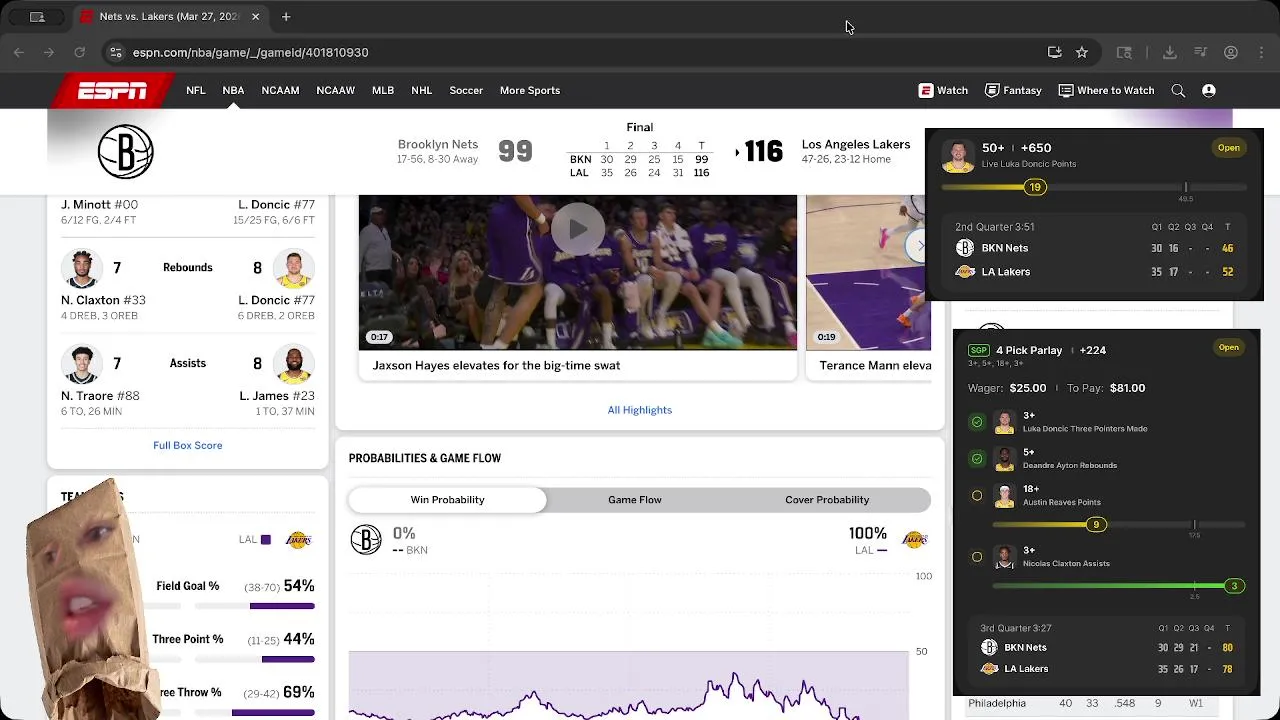Screen dimensions: 1280x720
Task: Click N. Claxton's rebounds headshot
Action: click(82, 268)
